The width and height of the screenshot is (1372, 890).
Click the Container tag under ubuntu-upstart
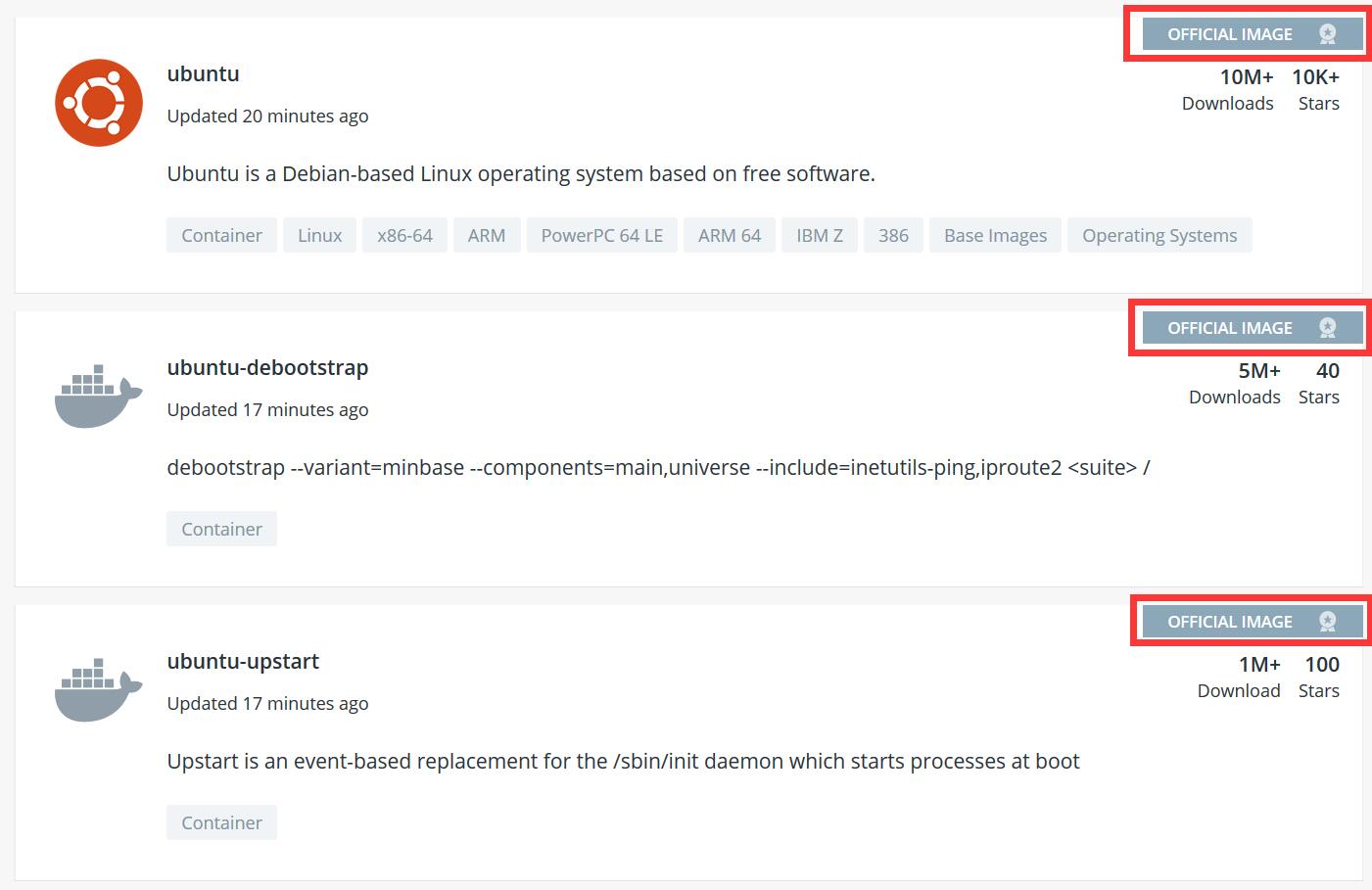point(221,823)
